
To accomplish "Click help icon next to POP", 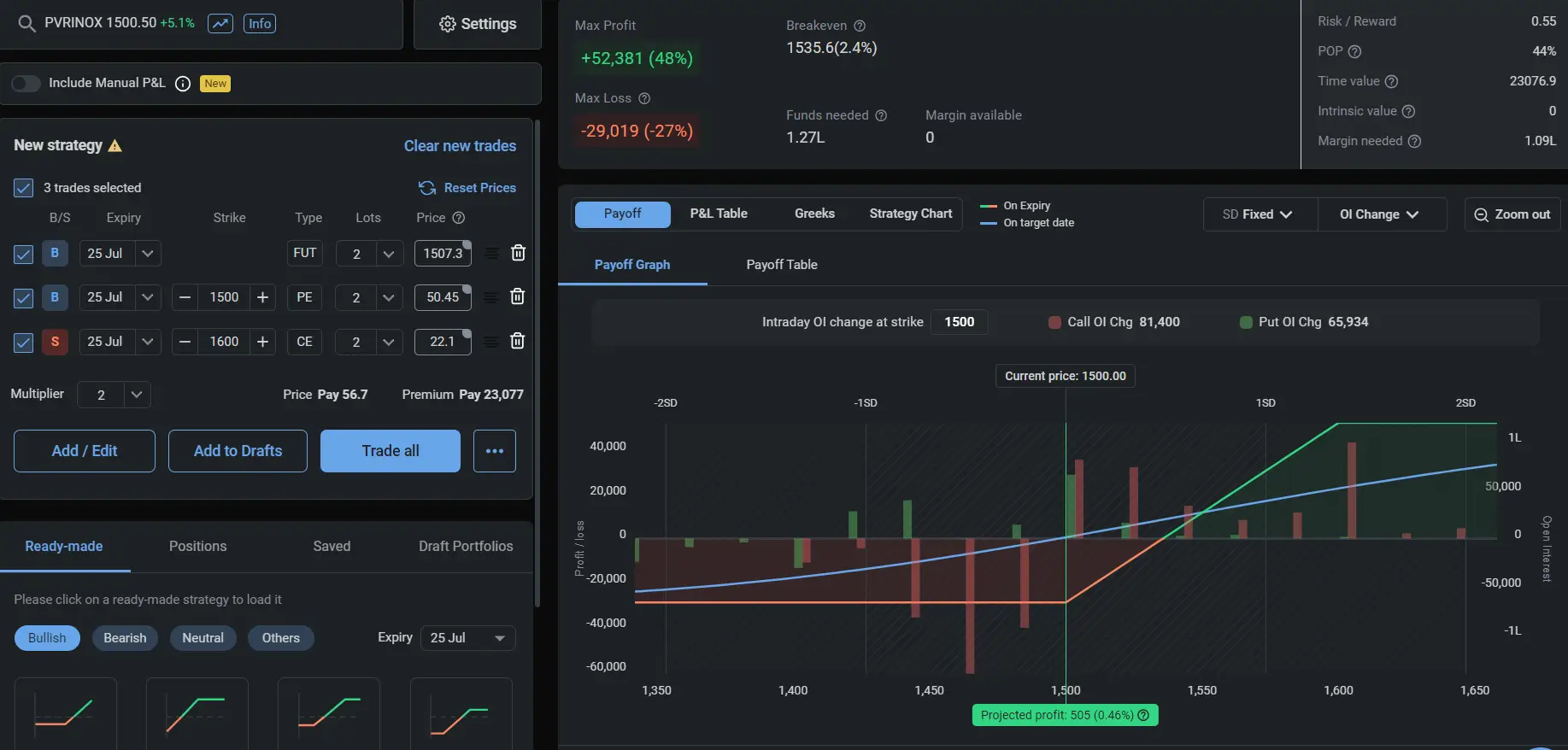I will [x=1354, y=51].
